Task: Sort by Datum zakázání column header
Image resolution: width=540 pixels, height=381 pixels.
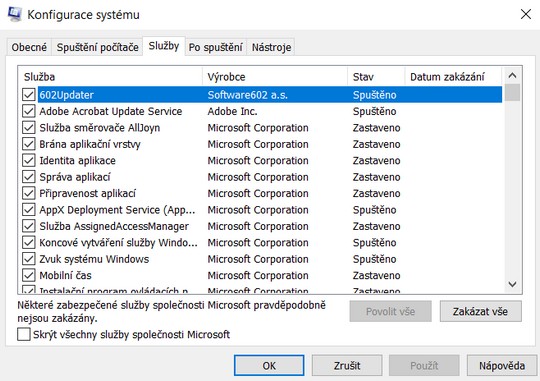Action: (x=454, y=76)
